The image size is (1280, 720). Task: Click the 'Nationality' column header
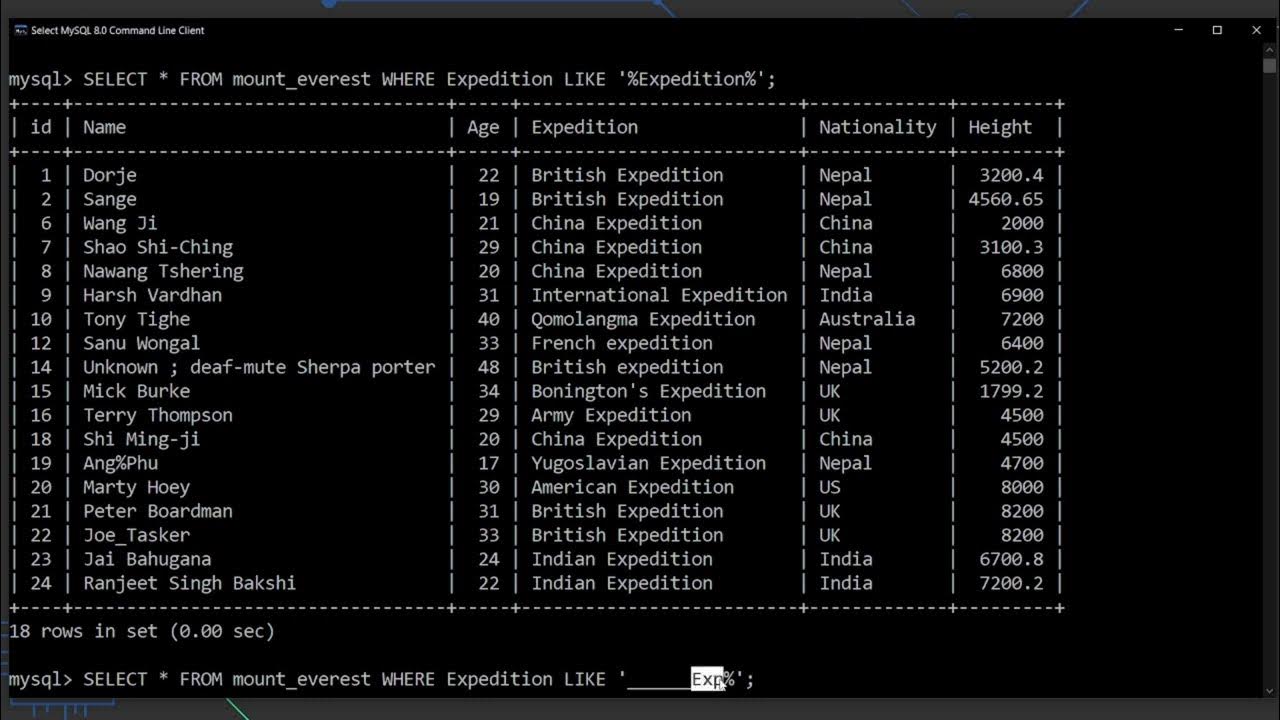(x=877, y=127)
